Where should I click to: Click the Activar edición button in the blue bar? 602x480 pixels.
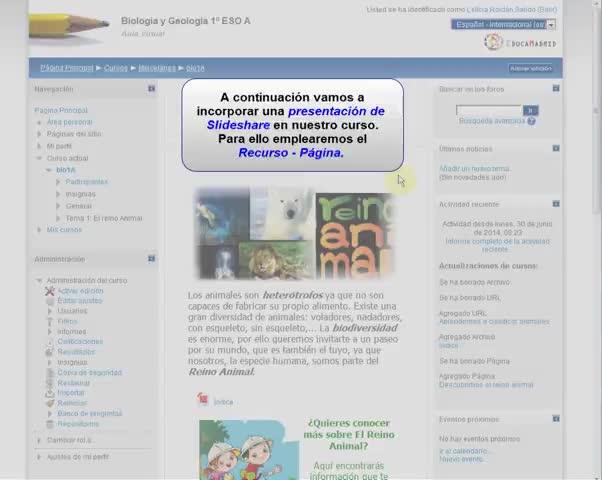click(531, 68)
